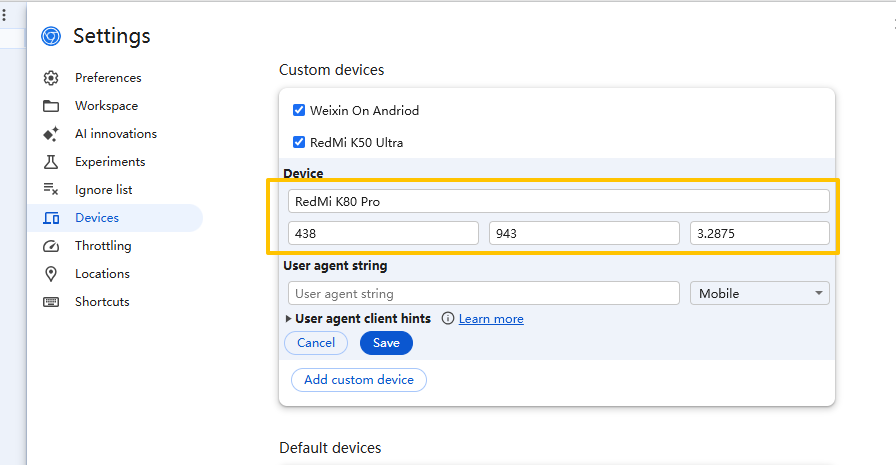Click the Locations pin icon
Image resolution: width=896 pixels, height=465 pixels.
[51, 274]
